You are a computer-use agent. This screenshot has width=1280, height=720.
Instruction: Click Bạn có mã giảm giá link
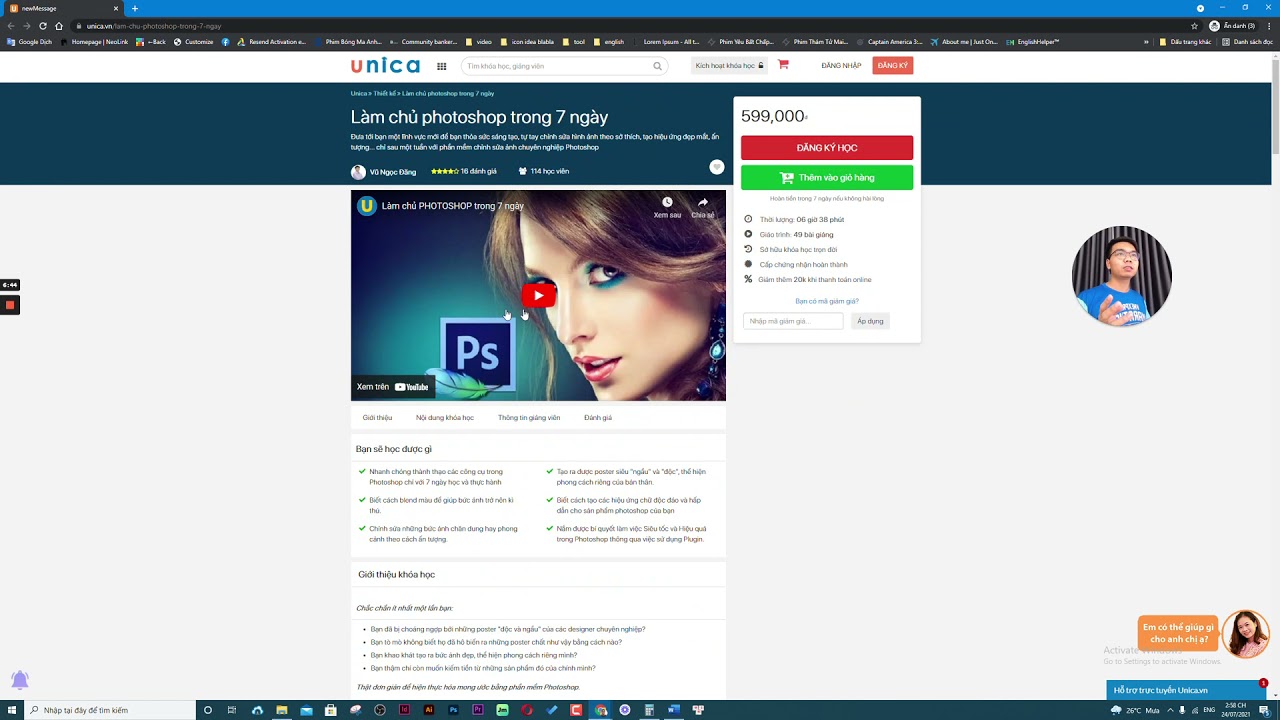pyautogui.click(x=827, y=301)
